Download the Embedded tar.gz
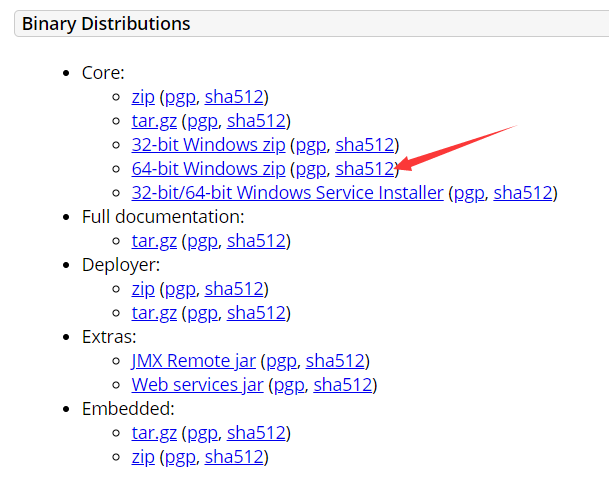Viewport: 609px width, 491px height. (x=154, y=433)
